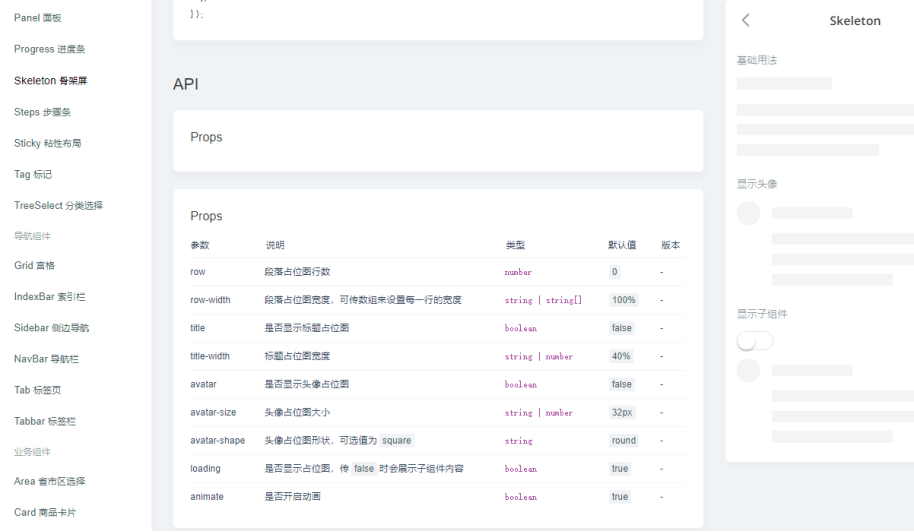Click the 40% default value
The image size is (914, 532).
point(621,356)
